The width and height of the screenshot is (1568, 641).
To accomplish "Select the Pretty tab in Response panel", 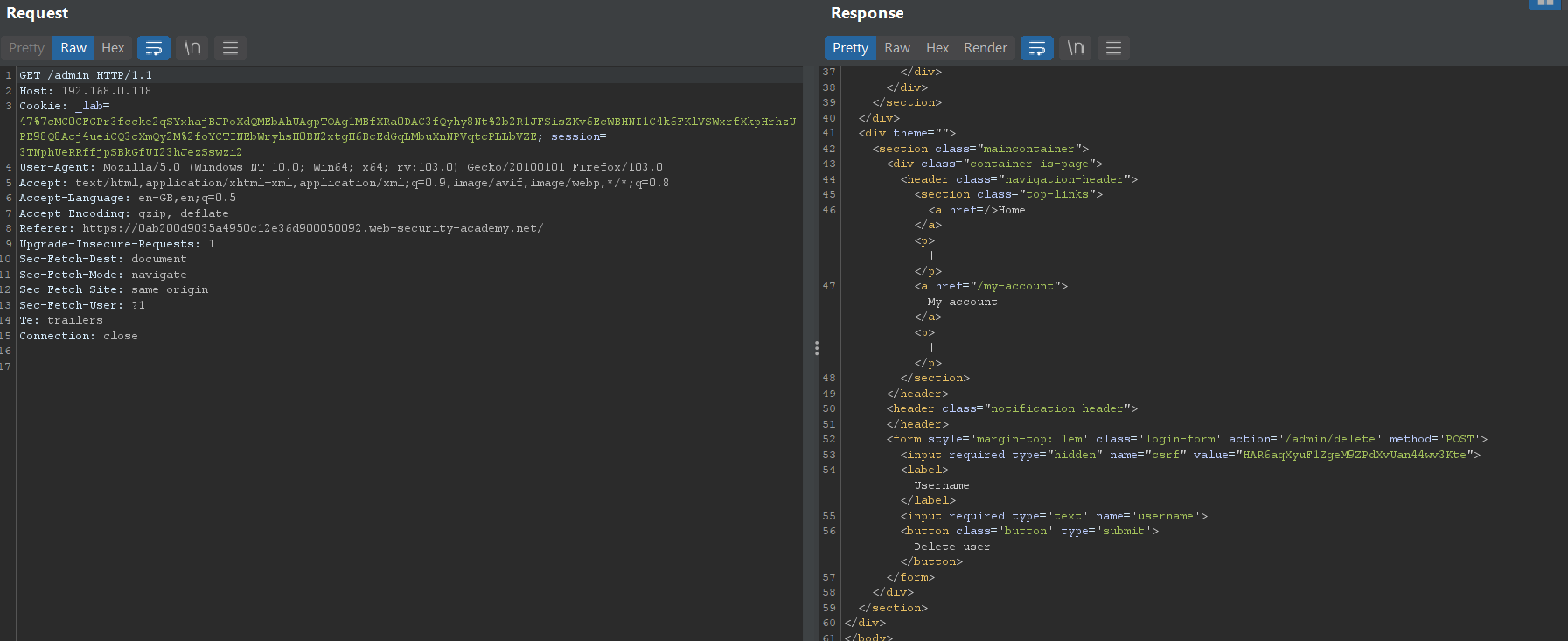I will (x=850, y=48).
